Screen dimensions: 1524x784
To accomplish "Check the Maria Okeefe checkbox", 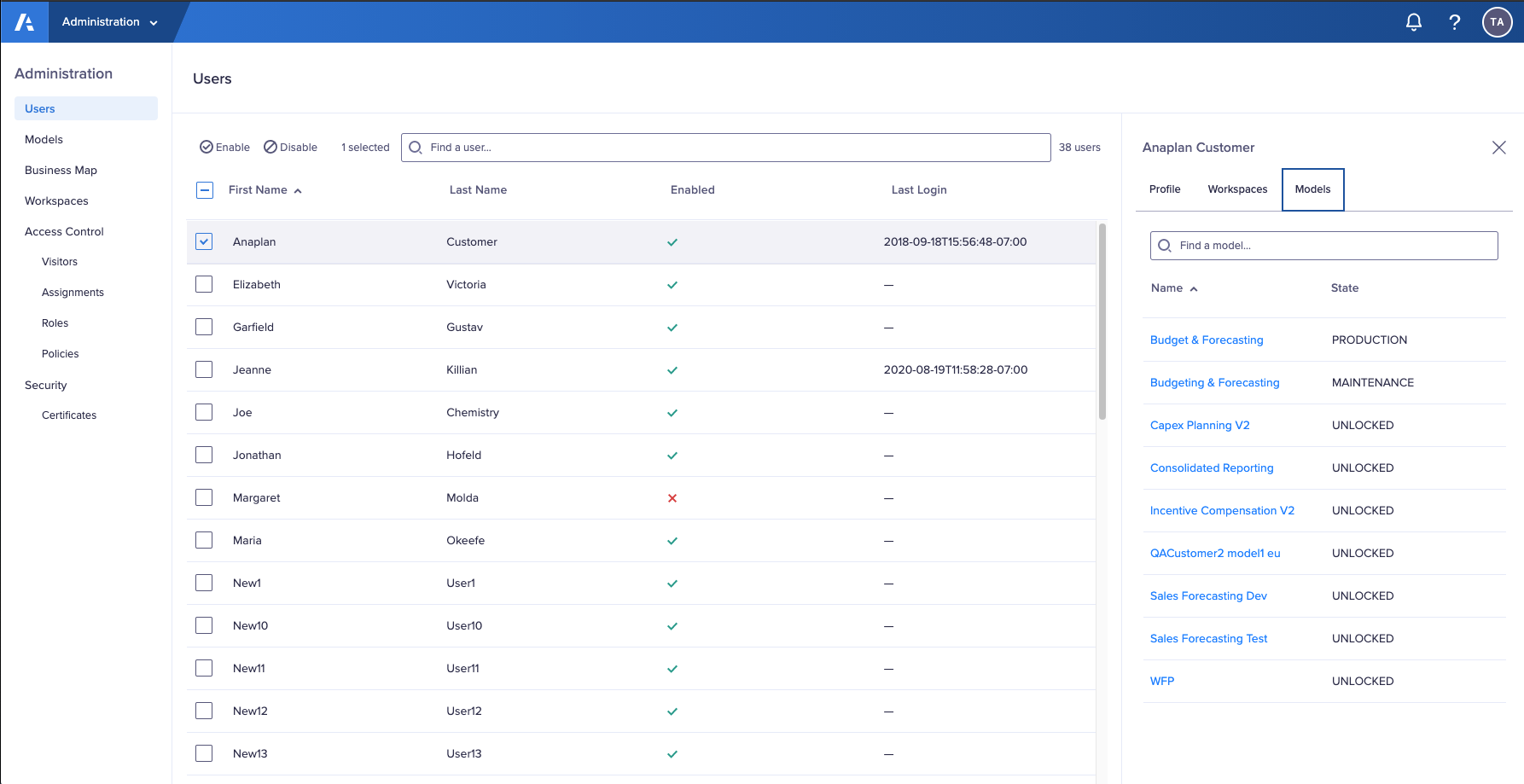I will pyautogui.click(x=204, y=540).
